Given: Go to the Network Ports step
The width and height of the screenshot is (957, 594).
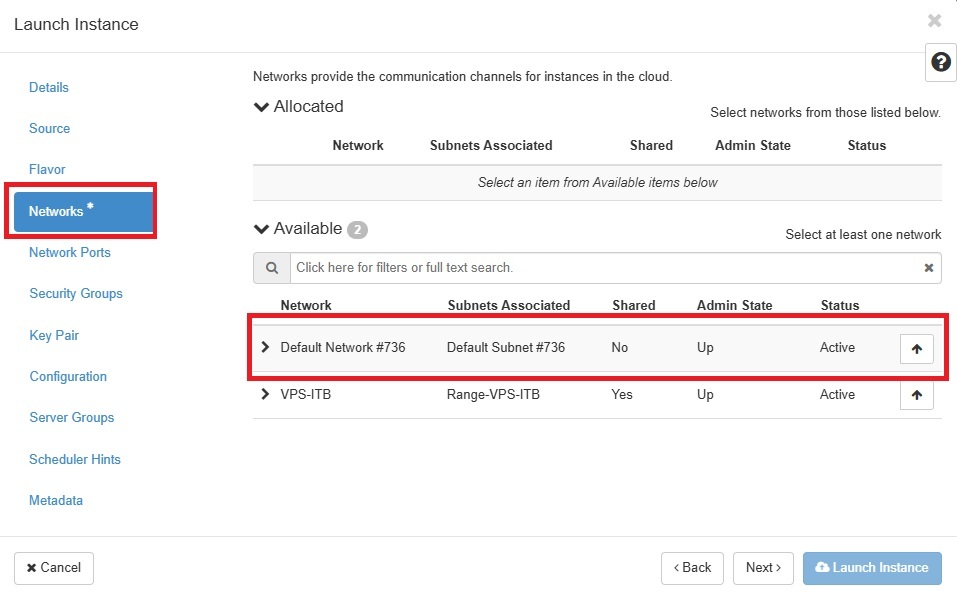Looking at the screenshot, I should pyautogui.click(x=70, y=252).
